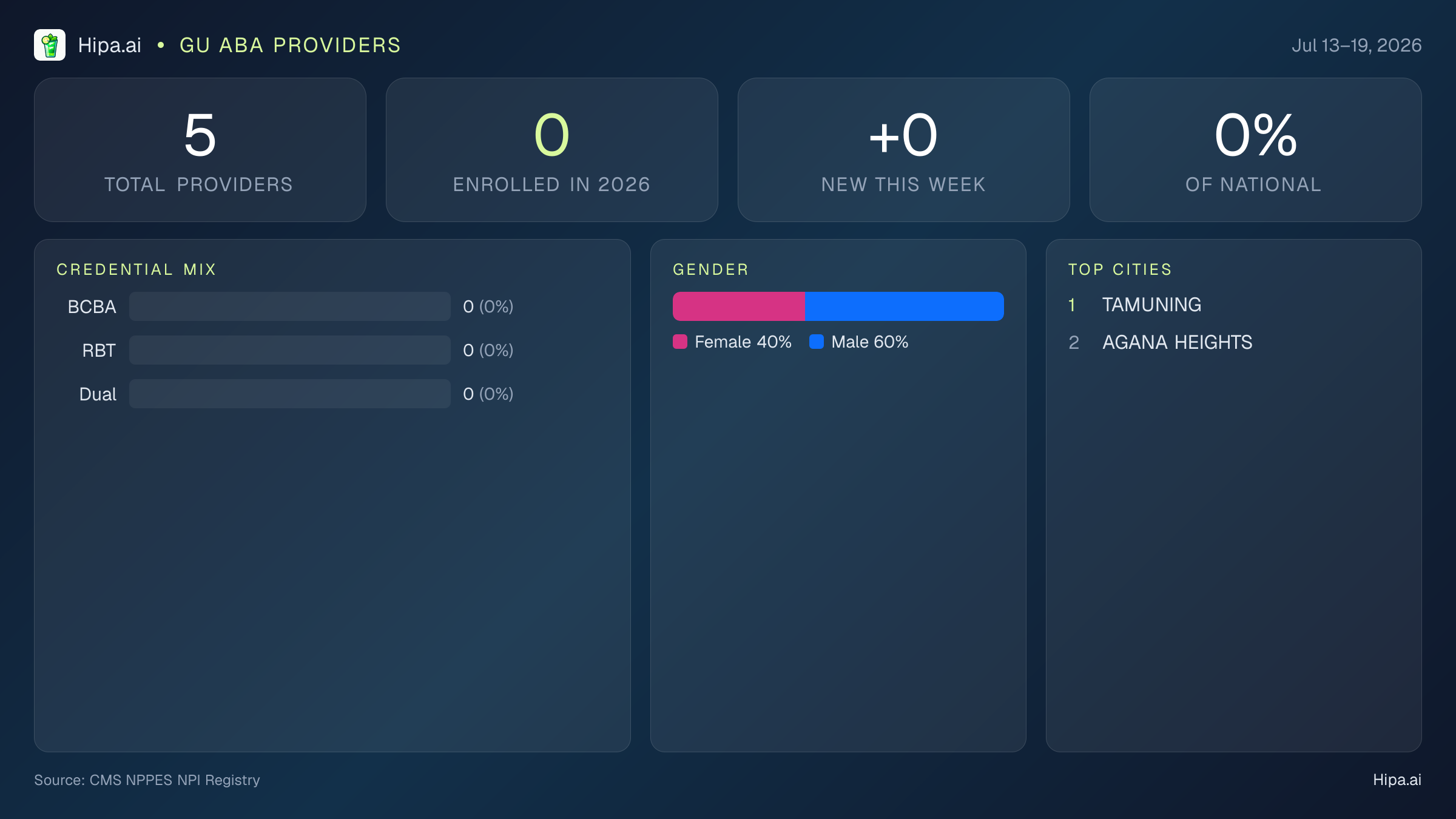Click the GU ABA PROVIDERS header title
This screenshot has width=1456, height=819.
[x=291, y=45]
